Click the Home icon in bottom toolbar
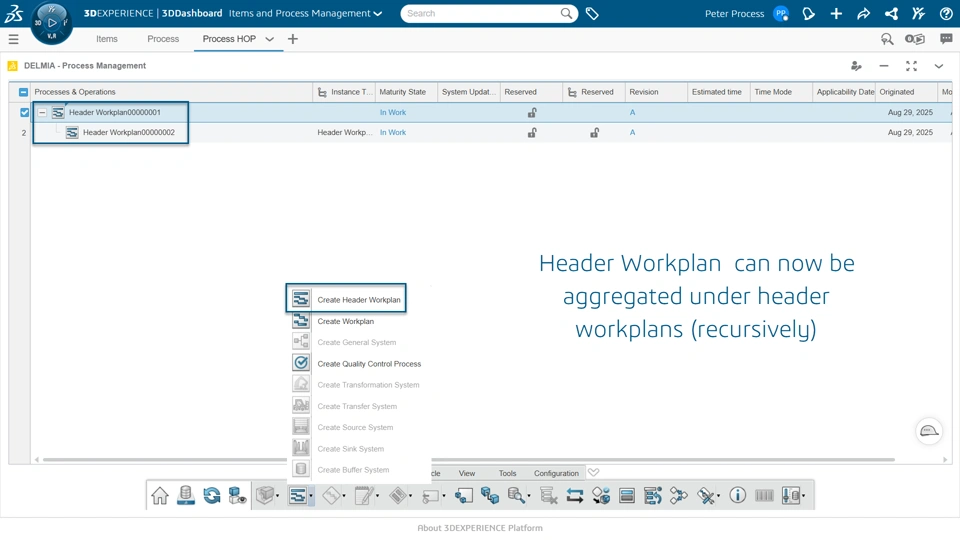 [x=160, y=496]
